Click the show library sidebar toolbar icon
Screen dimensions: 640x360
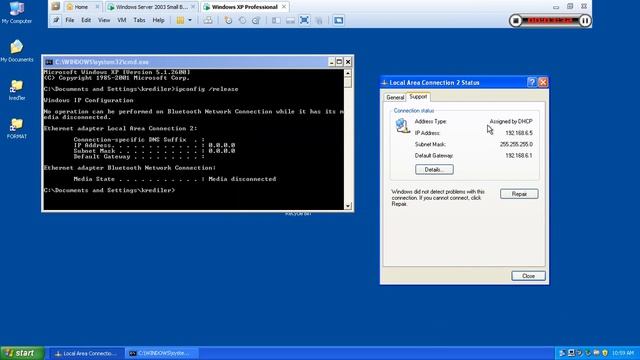[x=276, y=20]
